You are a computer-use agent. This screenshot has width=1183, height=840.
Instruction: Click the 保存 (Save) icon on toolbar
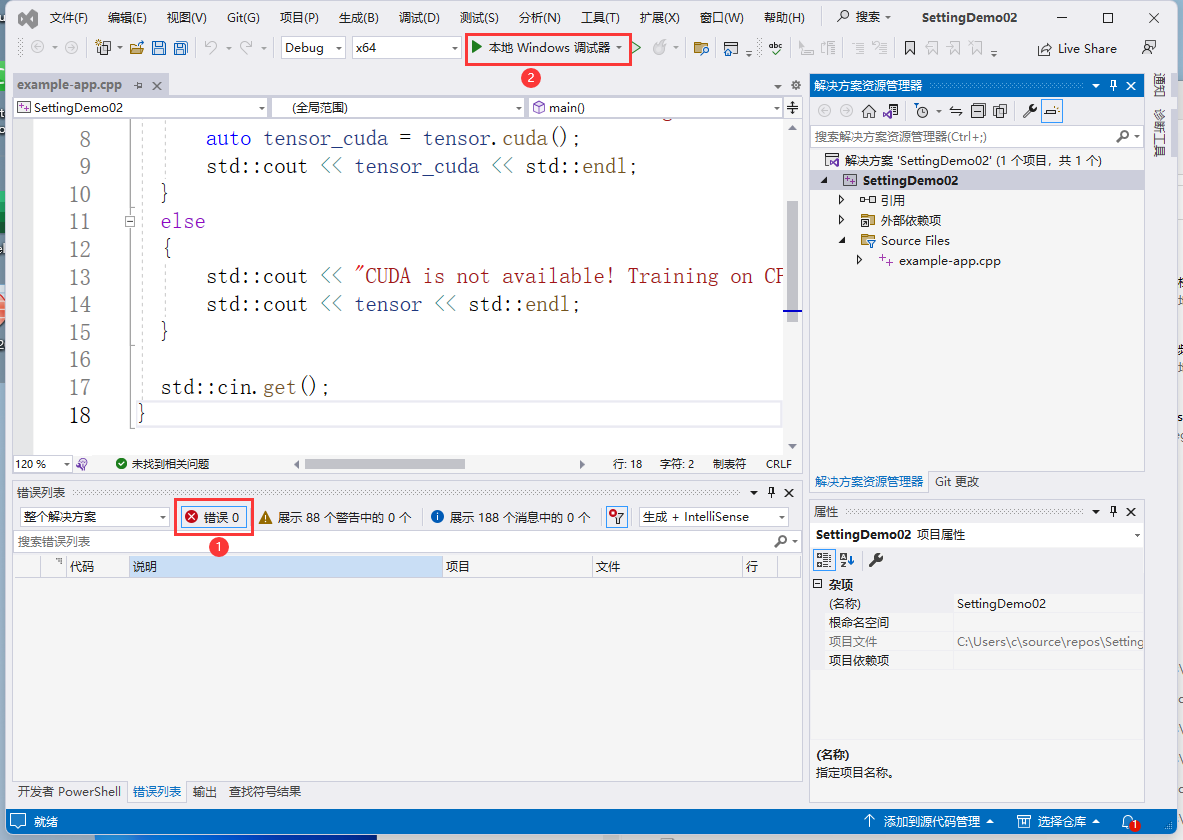(x=160, y=48)
